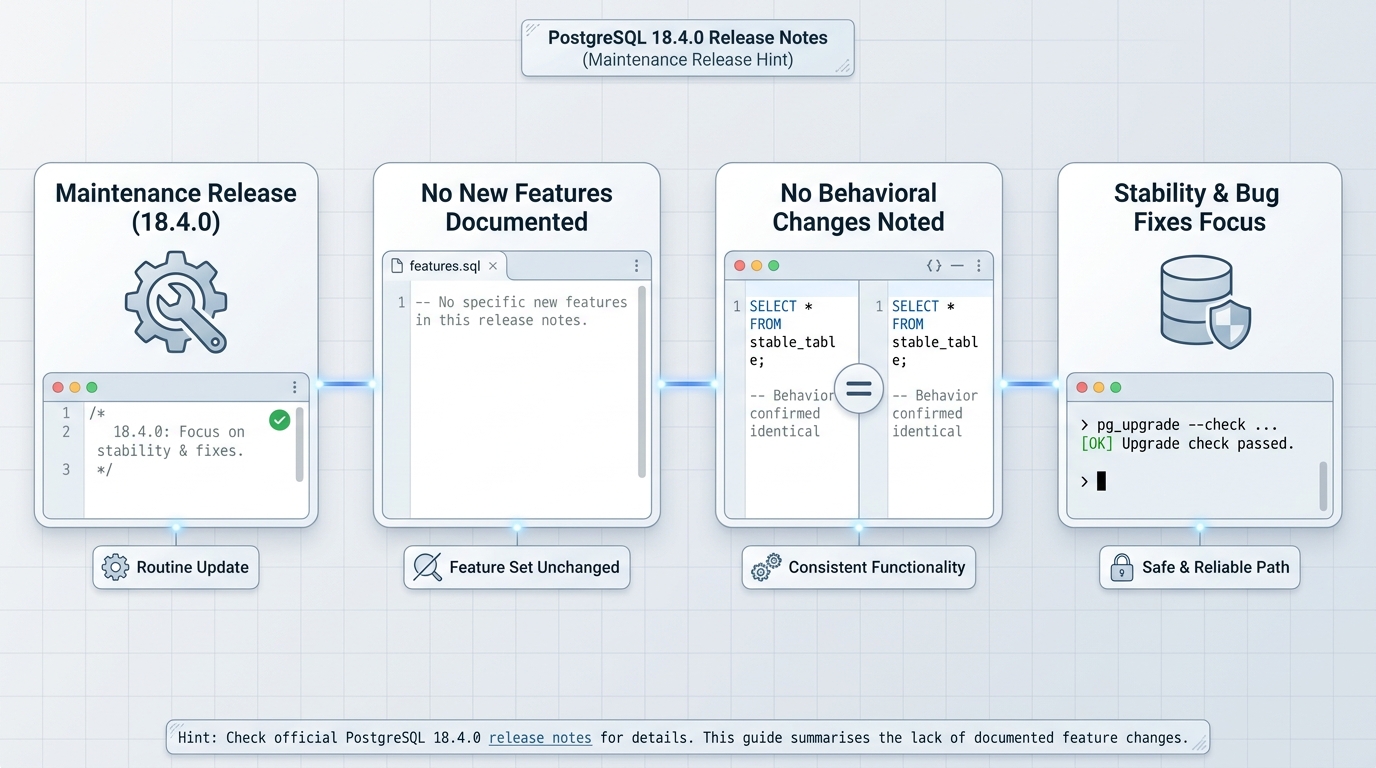The image size is (1376, 768).
Task: Click the terminal cursor prompt line
Action: (1093, 482)
